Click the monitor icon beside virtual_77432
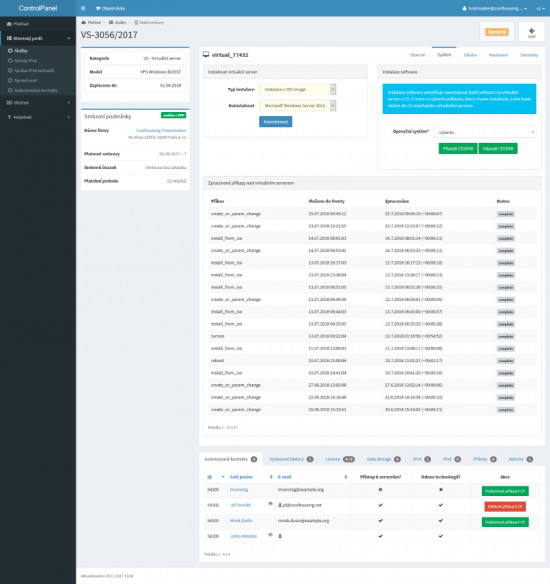 [x=206, y=55]
